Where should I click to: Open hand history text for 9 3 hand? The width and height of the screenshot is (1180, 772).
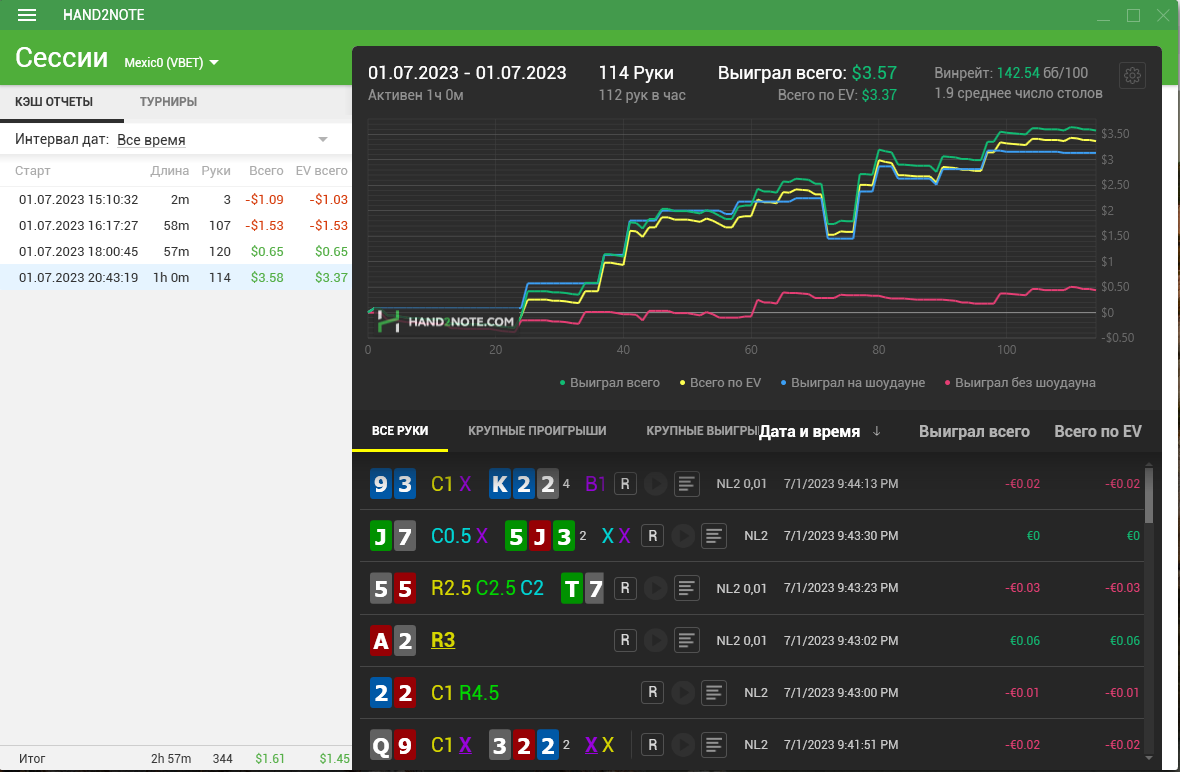point(686,484)
